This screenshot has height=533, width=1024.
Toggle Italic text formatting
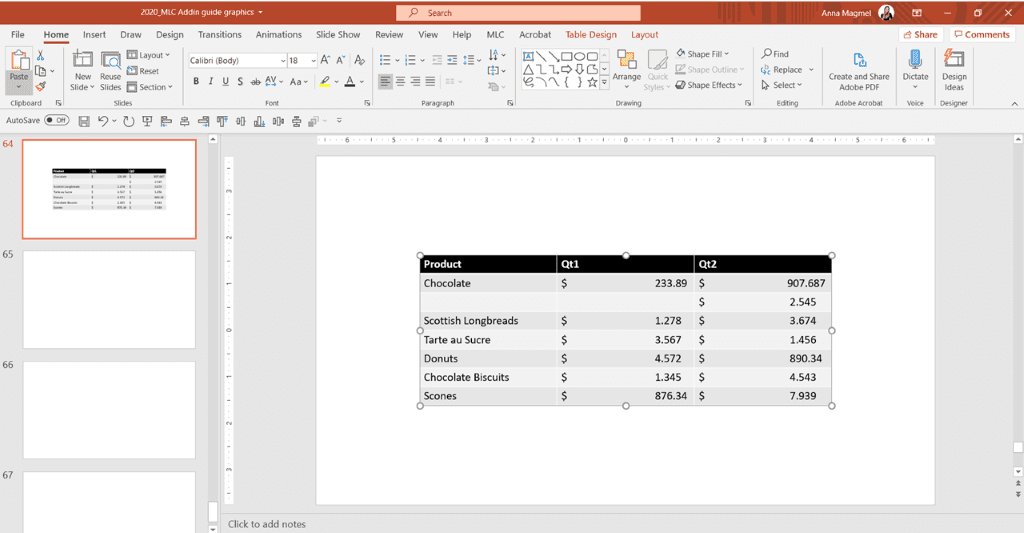210,82
